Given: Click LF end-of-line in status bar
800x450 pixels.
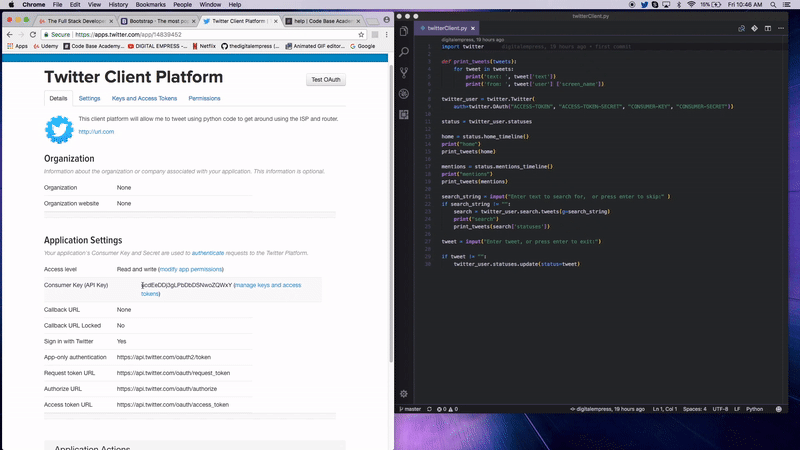Looking at the screenshot, I should click(737, 409).
